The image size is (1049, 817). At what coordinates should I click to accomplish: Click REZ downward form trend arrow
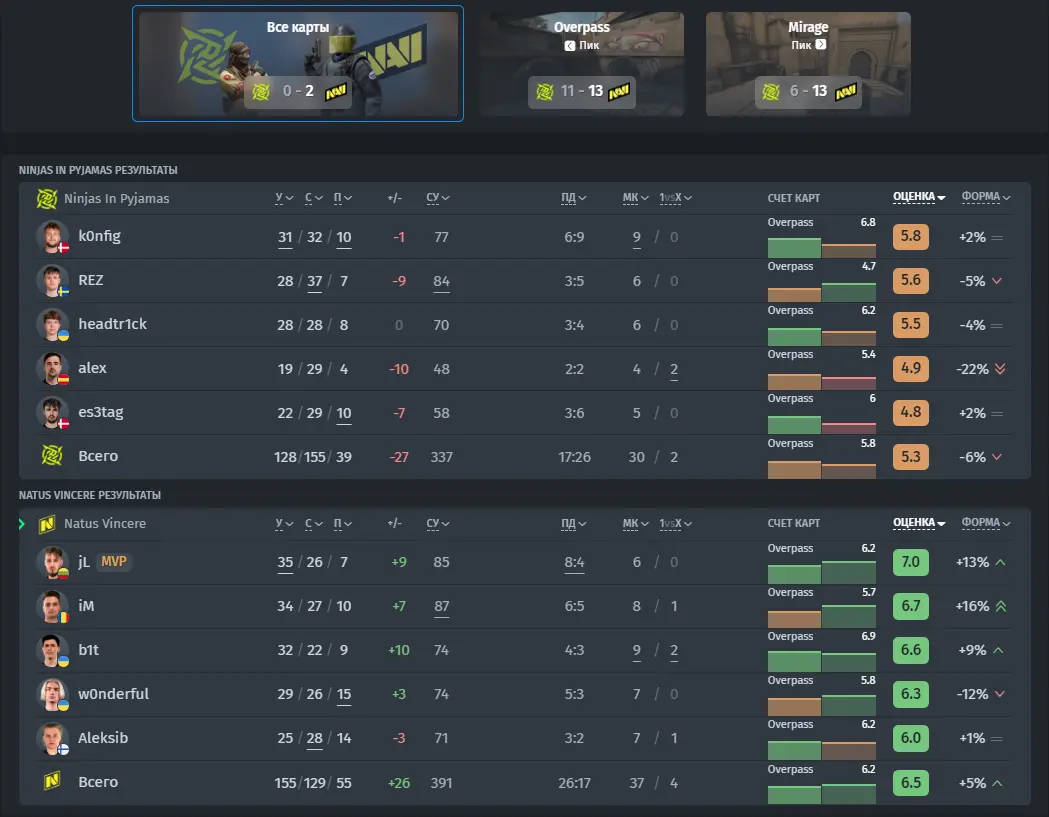pos(997,281)
